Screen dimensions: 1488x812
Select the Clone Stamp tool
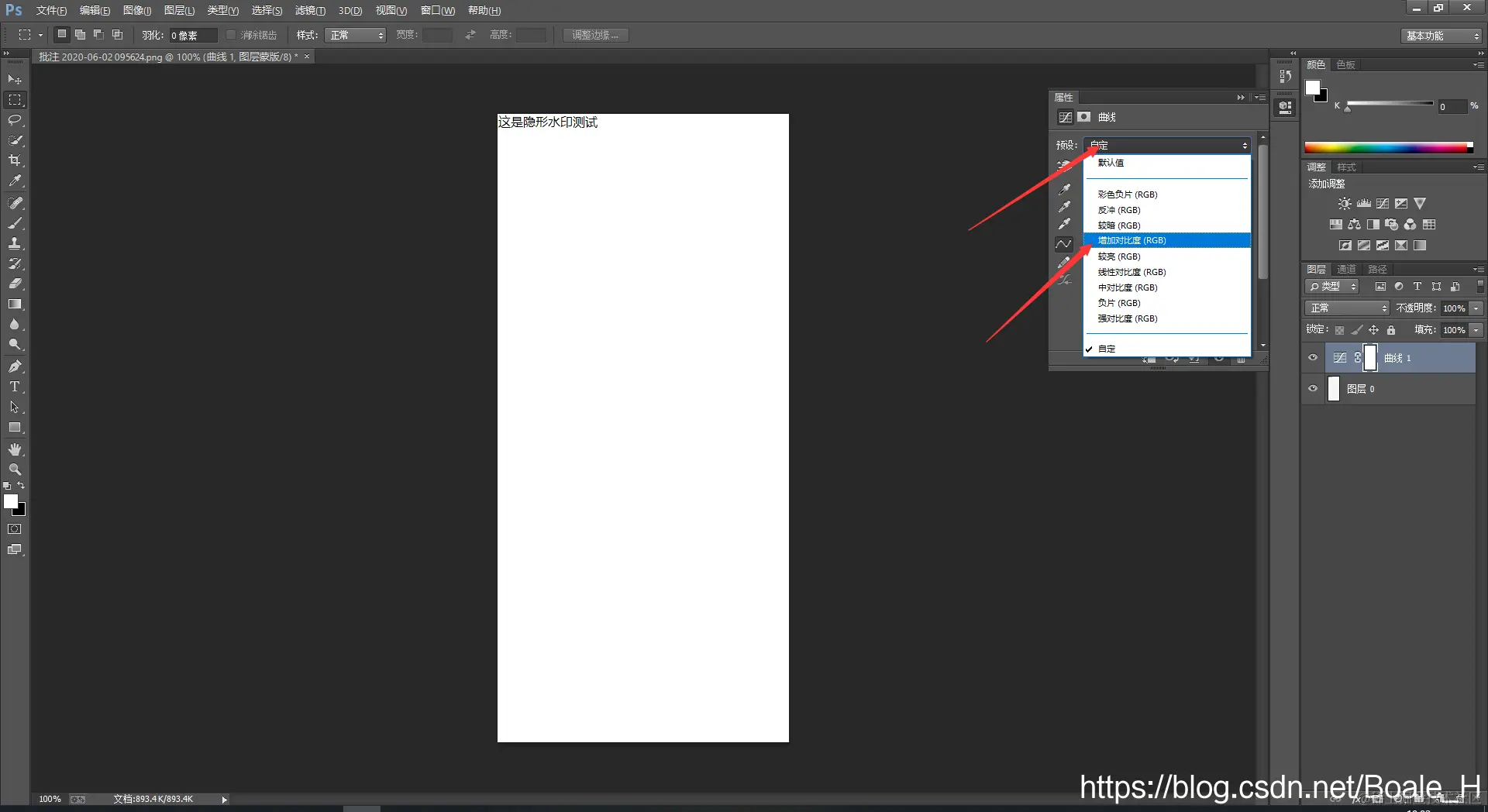coord(15,243)
